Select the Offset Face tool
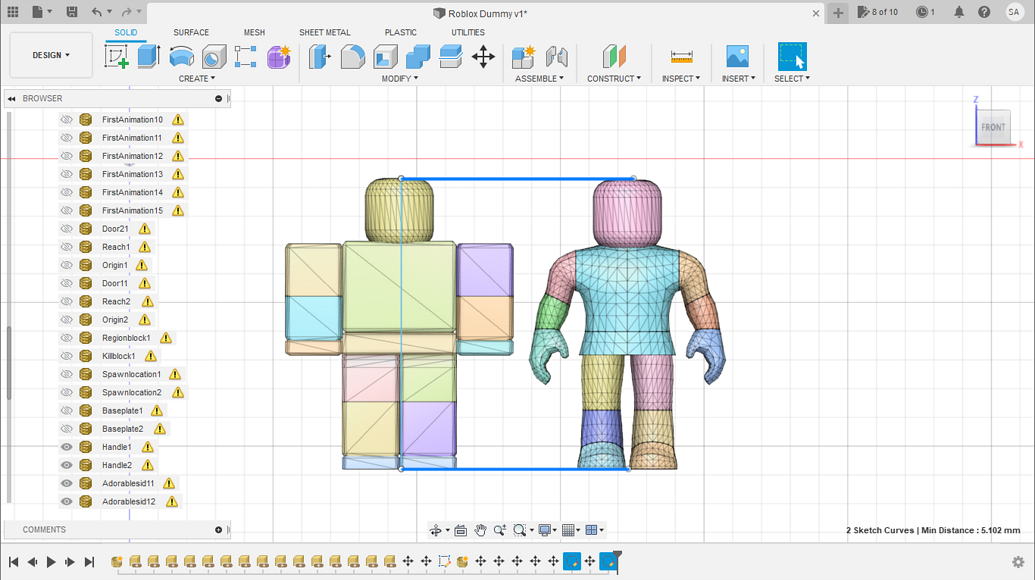Image resolution: width=1035 pixels, height=580 pixels. 450,57
